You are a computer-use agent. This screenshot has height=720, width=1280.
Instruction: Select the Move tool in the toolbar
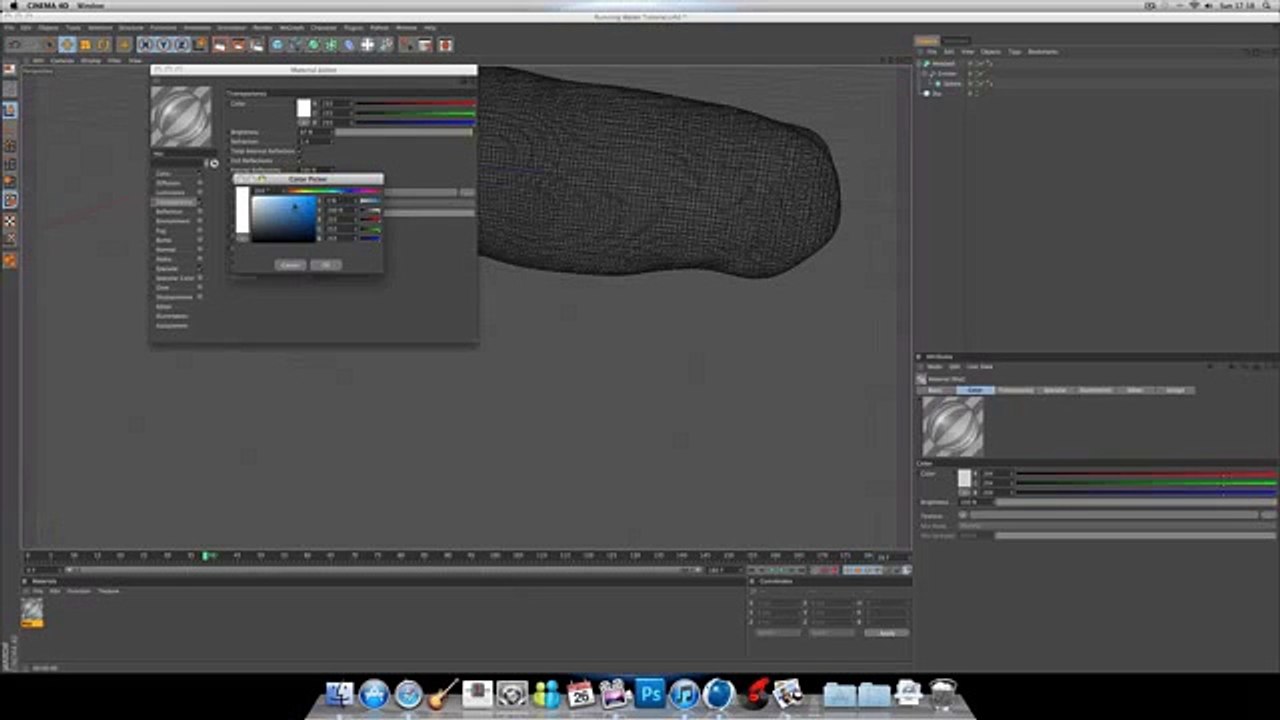pyautogui.click(x=66, y=45)
